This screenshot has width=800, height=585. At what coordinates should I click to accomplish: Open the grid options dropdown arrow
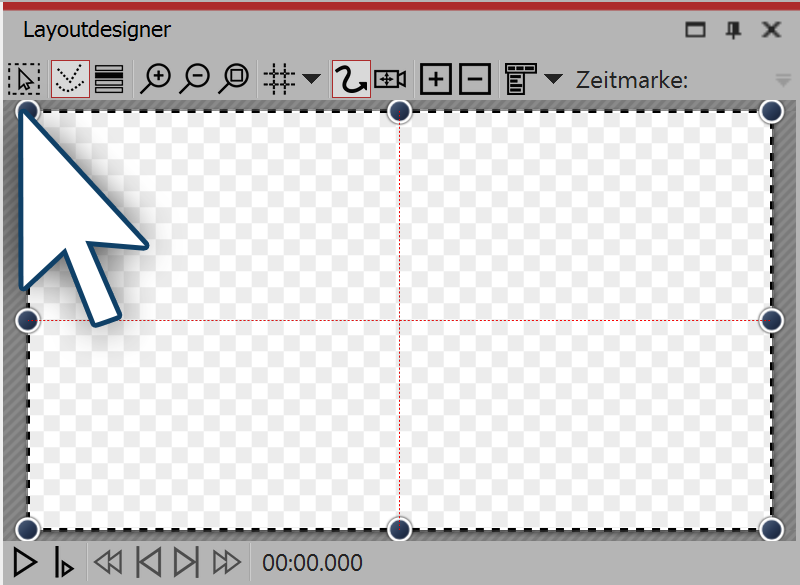311,78
